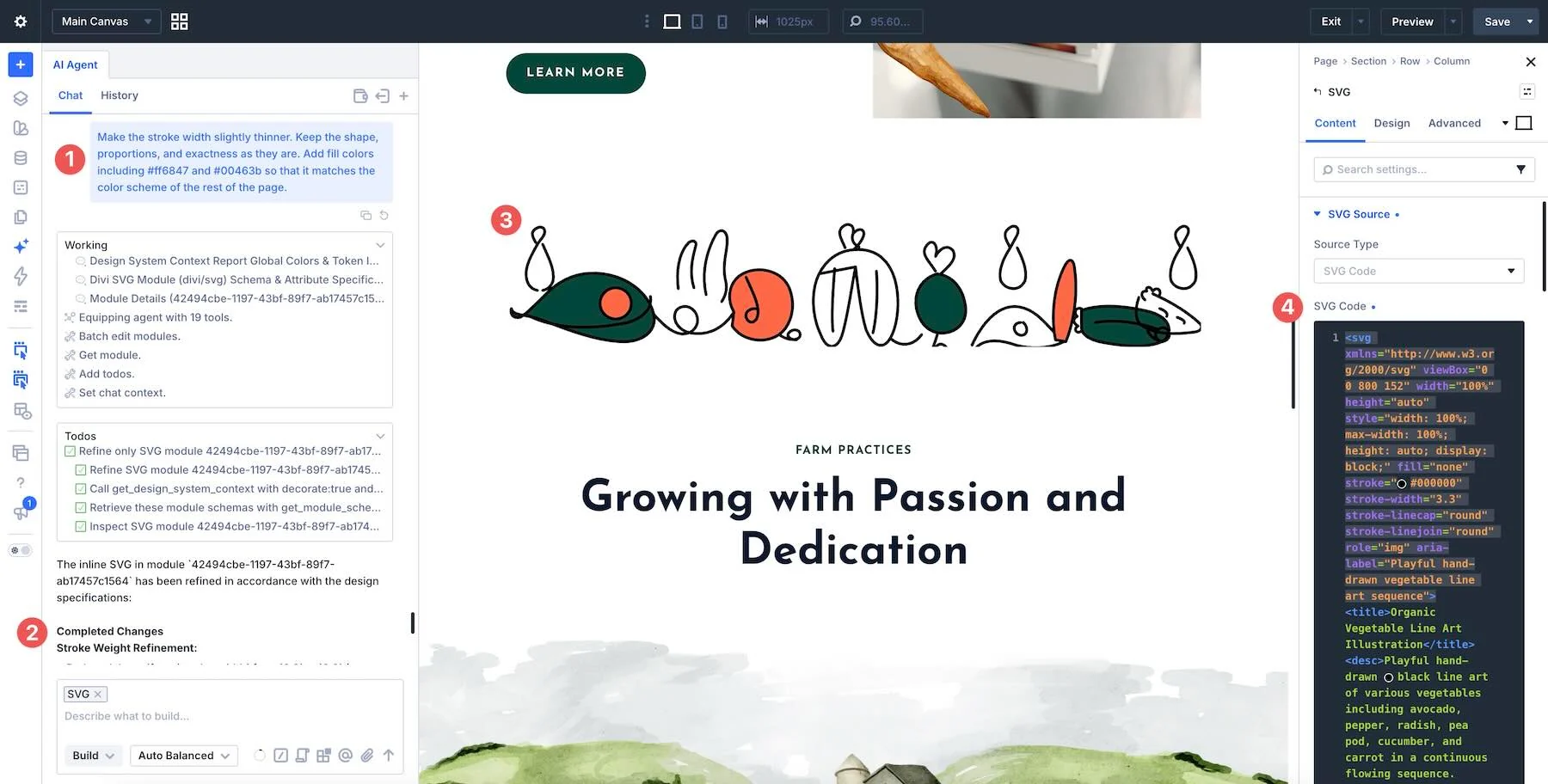Toggle the 'Retrieve these module schemas' todo checkbox

click(x=81, y=508)
